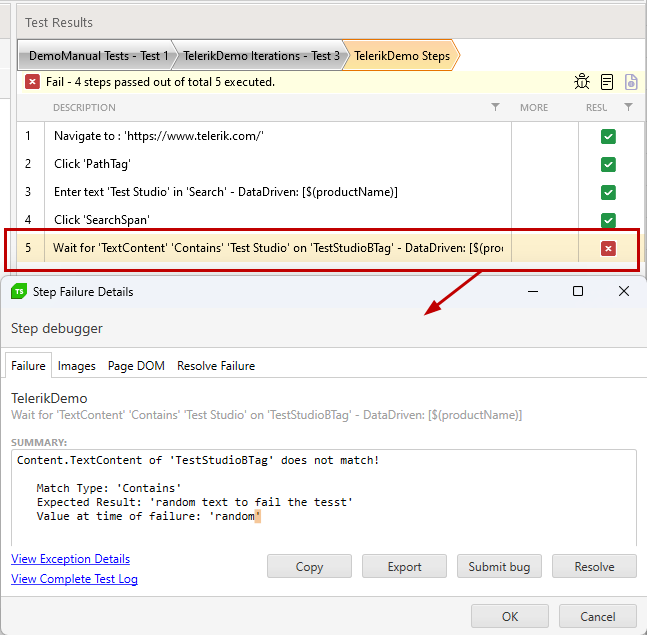Open the Page DOM tab

coord(136,366)
